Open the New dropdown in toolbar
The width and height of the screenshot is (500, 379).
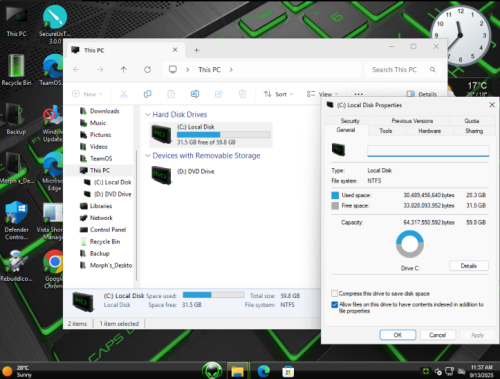click(x=87, y=94)
